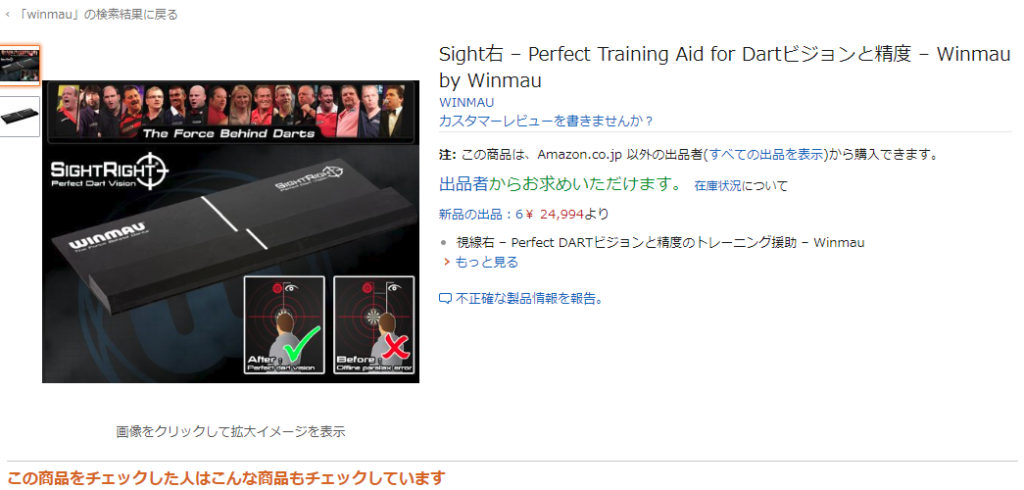Report inaccurate info via 不正確な製品情報を報告

point(529,299)
